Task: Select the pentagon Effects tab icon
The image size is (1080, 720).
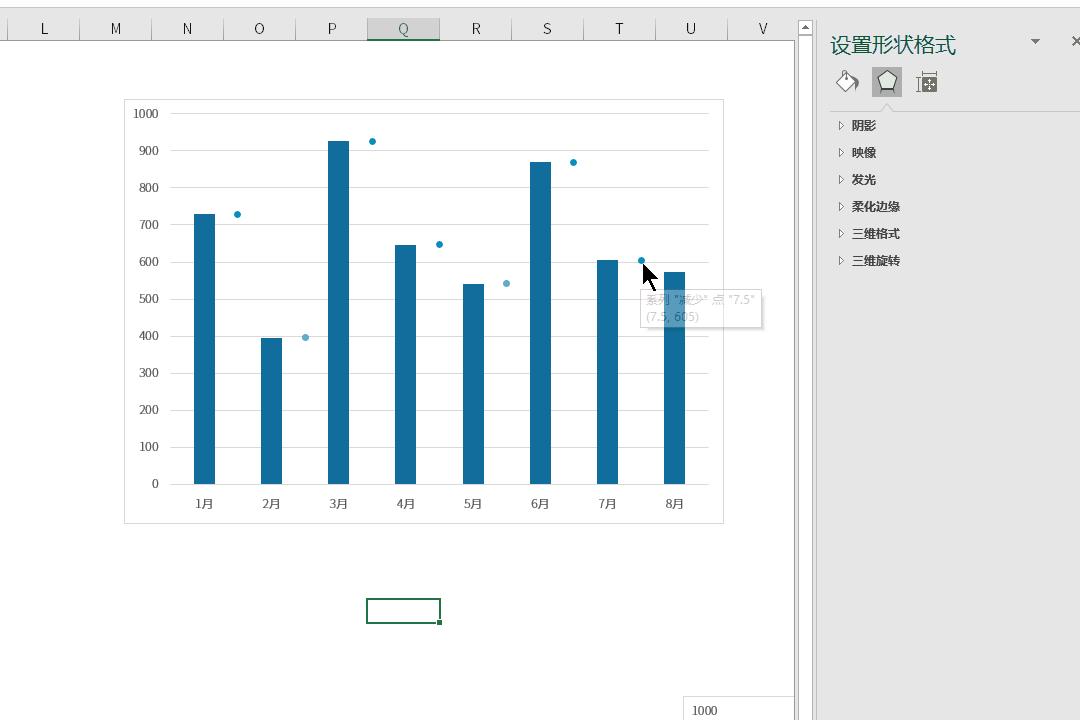Action: 887,82
